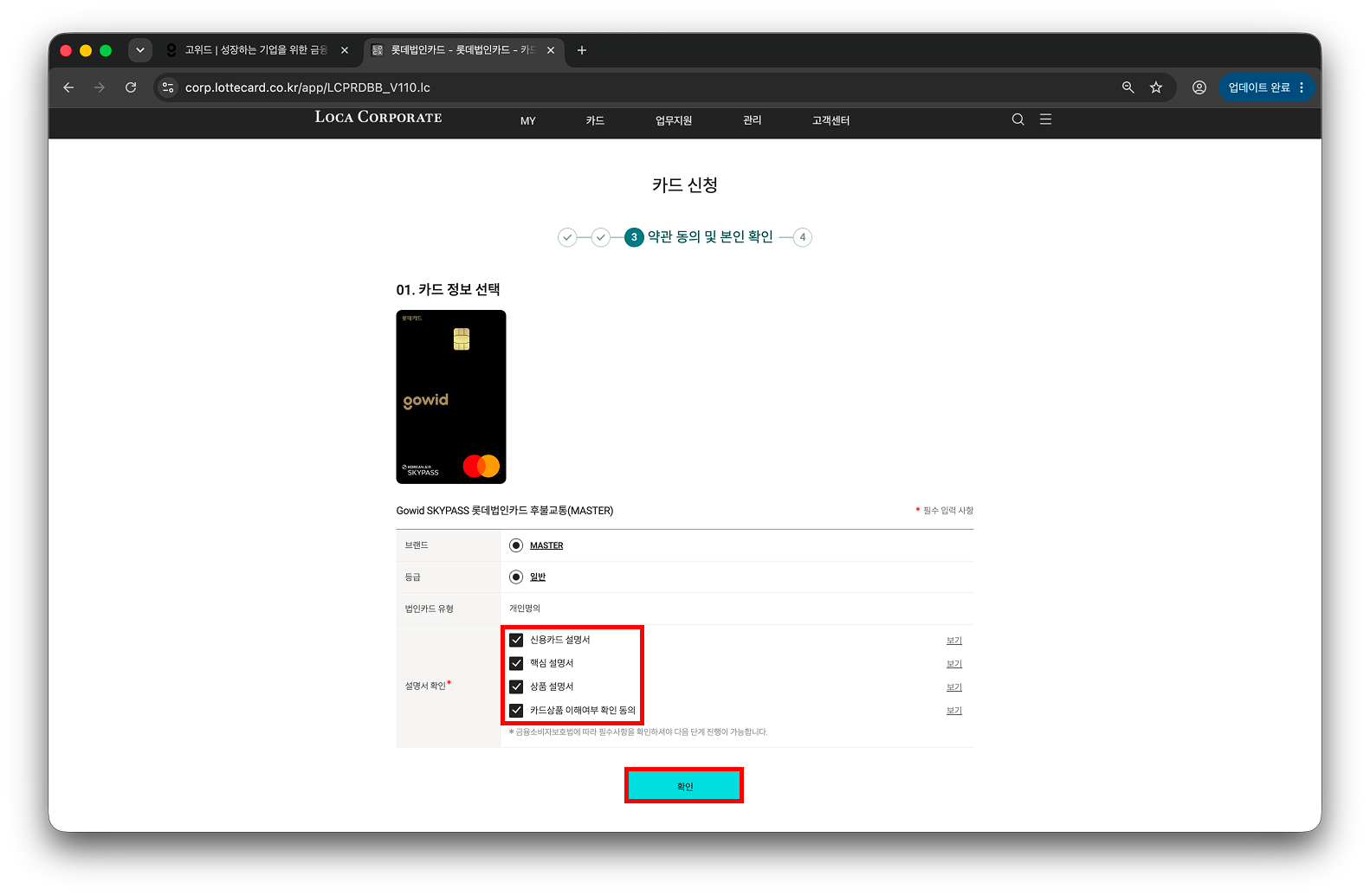Open the browser profile icon
The image size is (1370, 896).
(1199, 87)
